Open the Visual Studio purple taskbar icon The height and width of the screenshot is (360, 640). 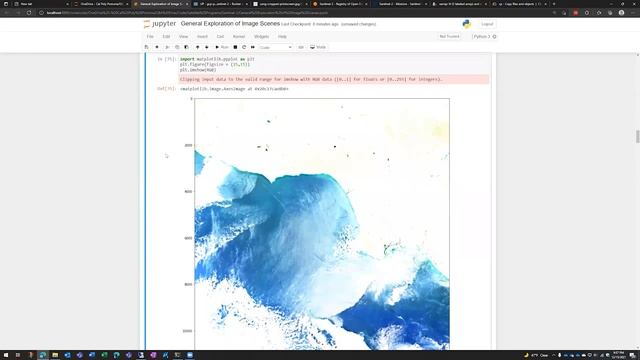pos(153,355)
